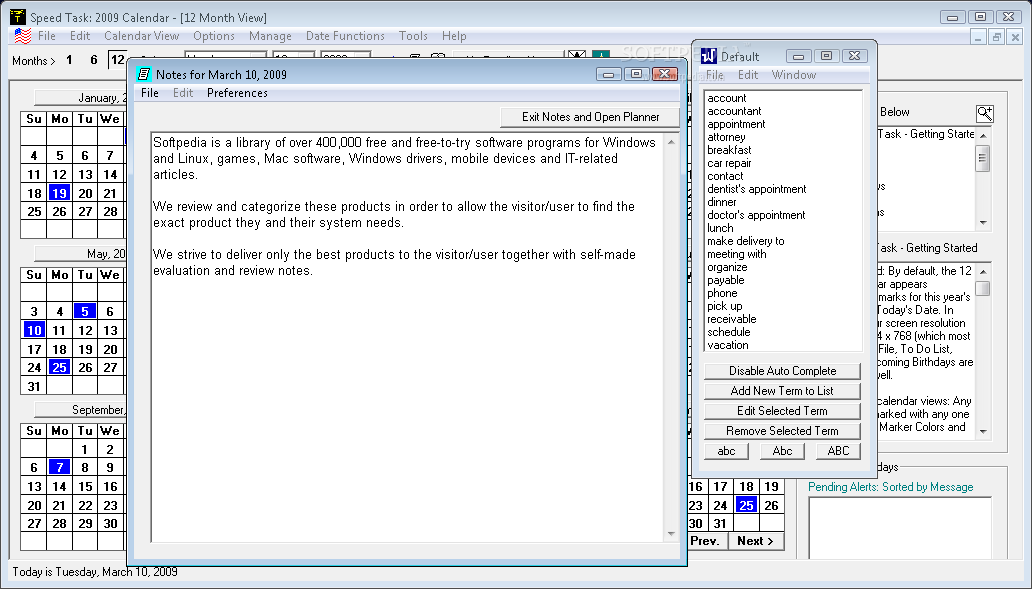This screenshot has height=589, width=1032.
Task: Click the US flag icon beside File menu
Action: [x=22, y=36]
